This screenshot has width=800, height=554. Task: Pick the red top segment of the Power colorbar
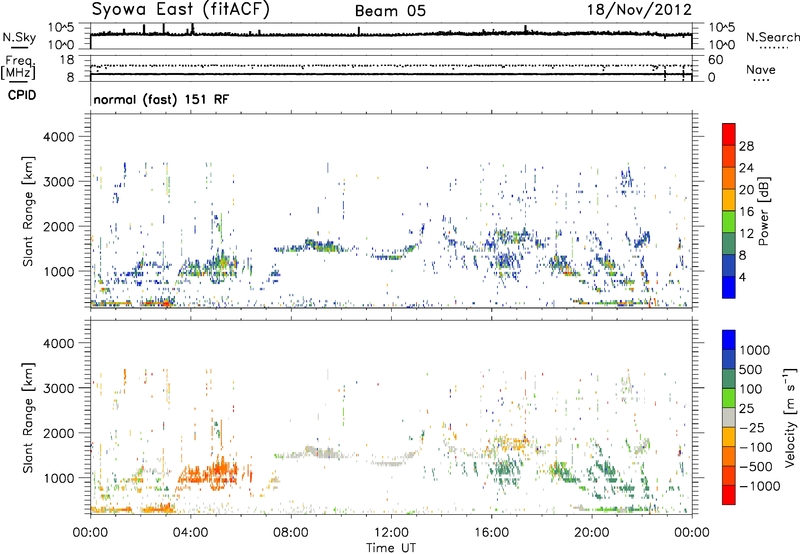(729, 134)
